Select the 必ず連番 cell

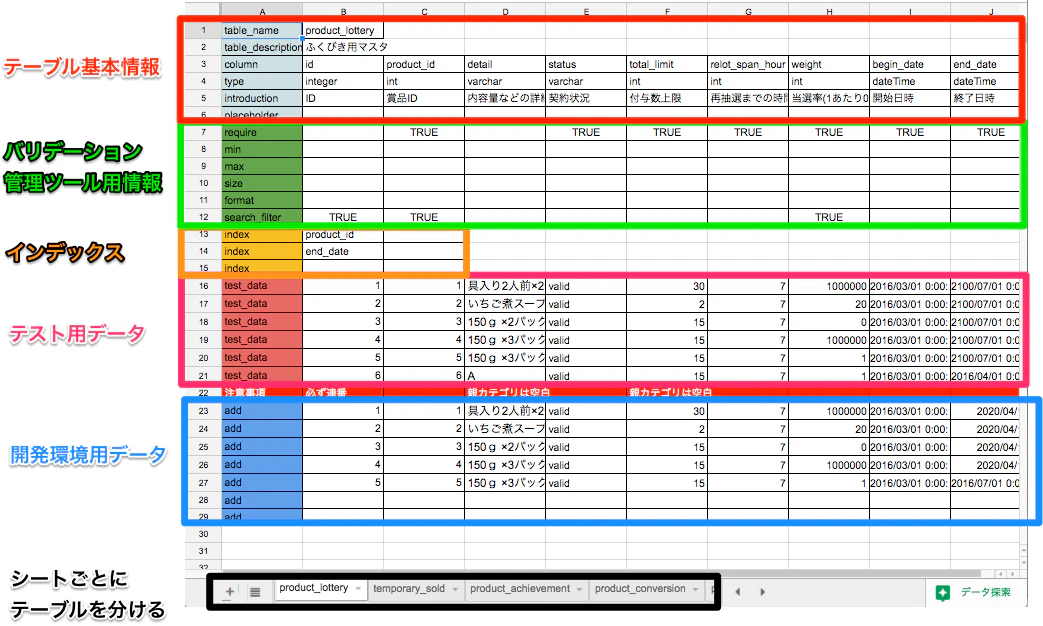[343, 392]
